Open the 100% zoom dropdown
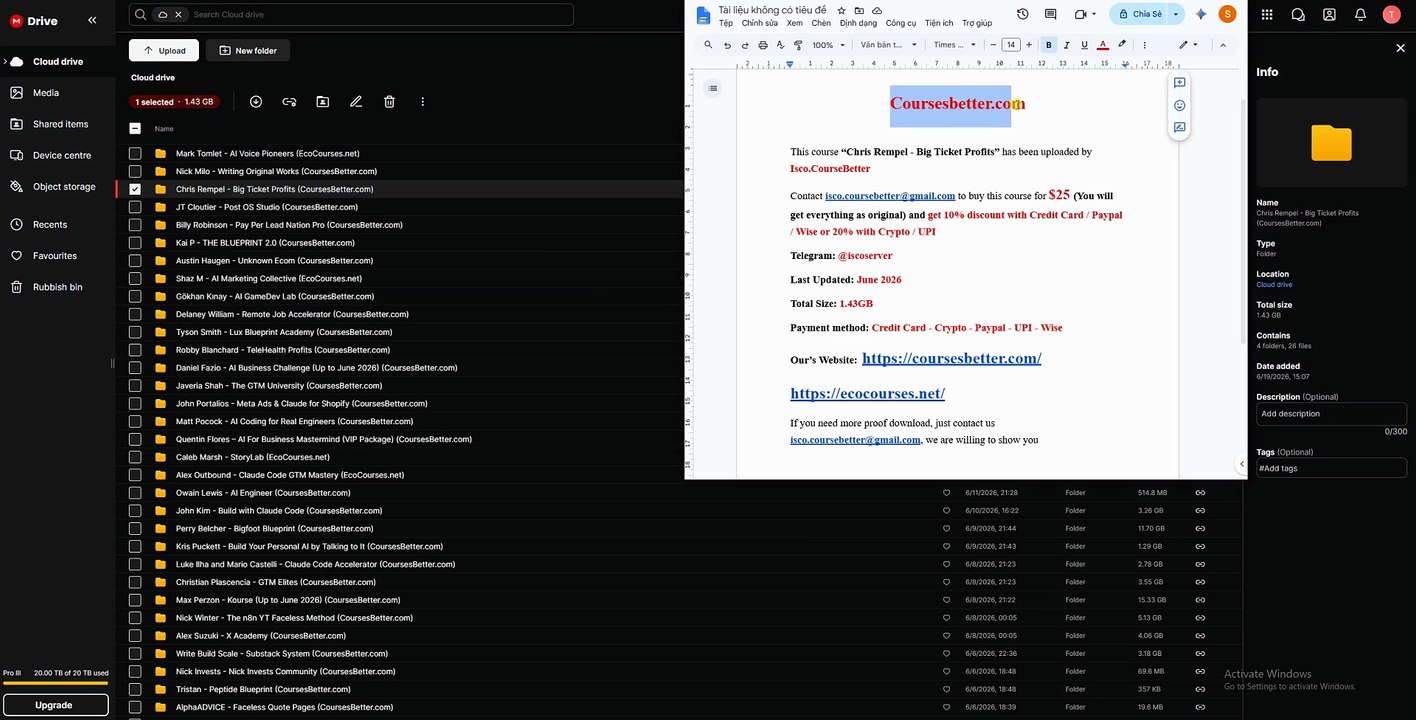1416x720 pixels. tap(828, 45)
